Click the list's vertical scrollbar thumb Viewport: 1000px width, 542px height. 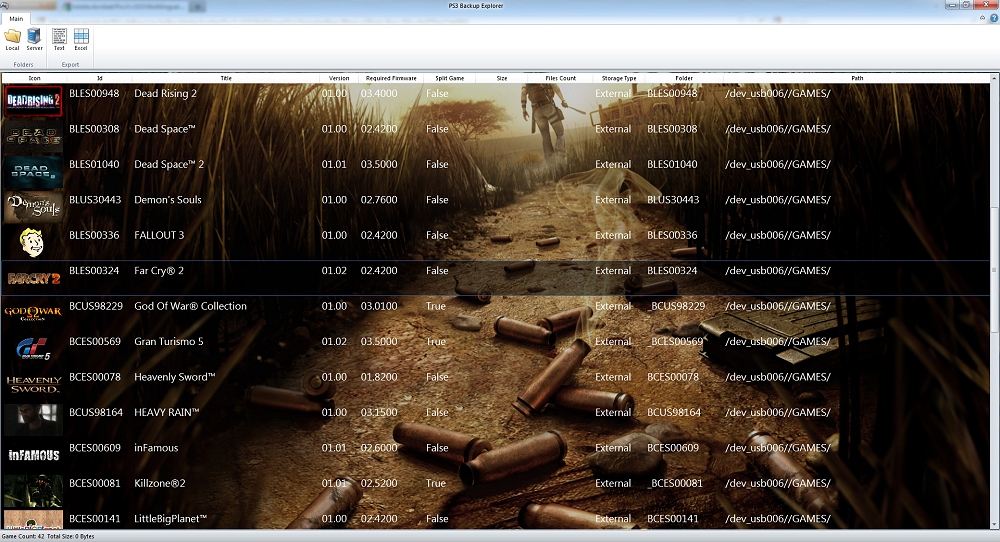994,270
